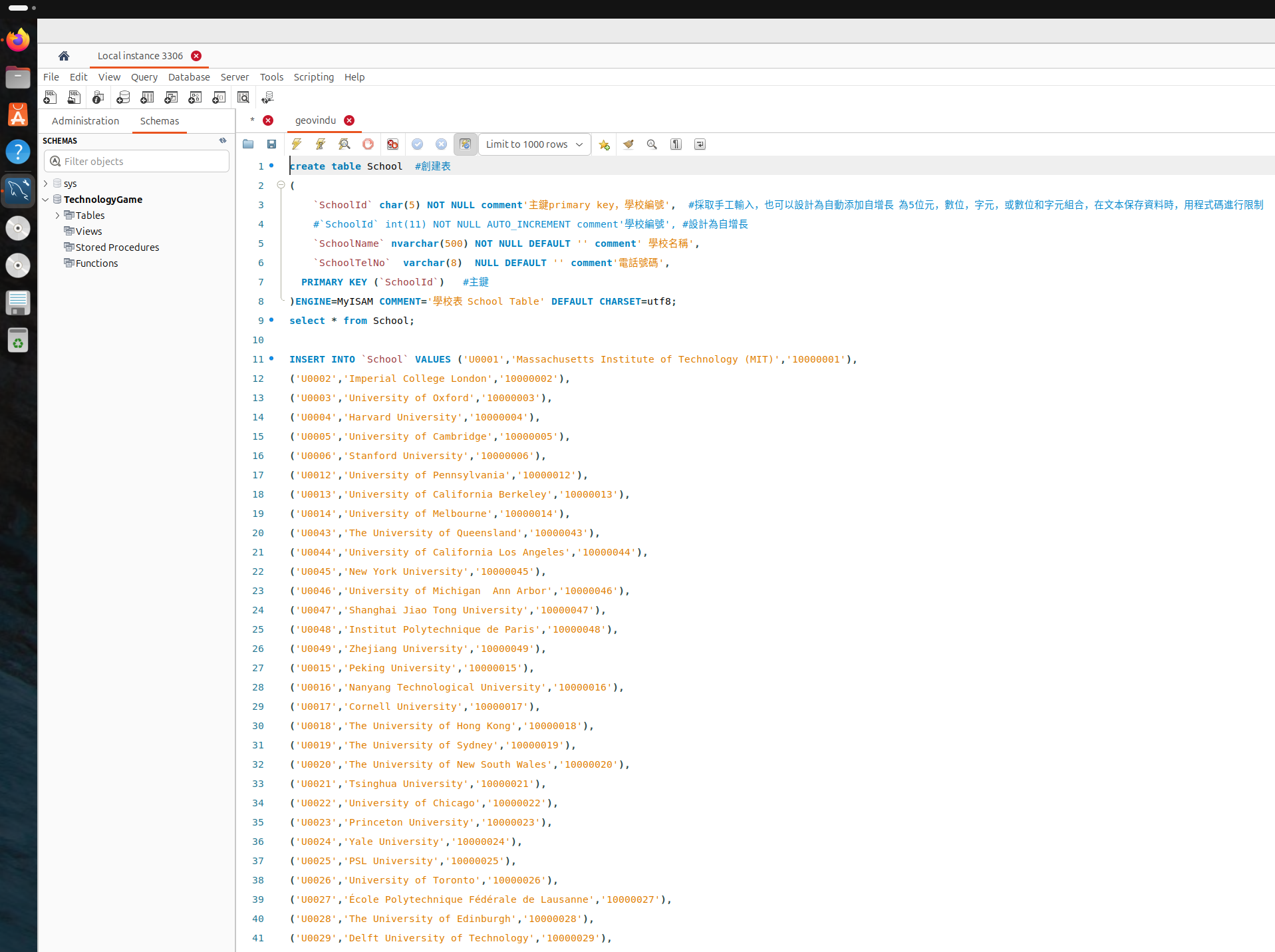The height and width of the screenshot is (952, 1275).
Task: Create a new view from the toolbar
Action: coord(171,98)
